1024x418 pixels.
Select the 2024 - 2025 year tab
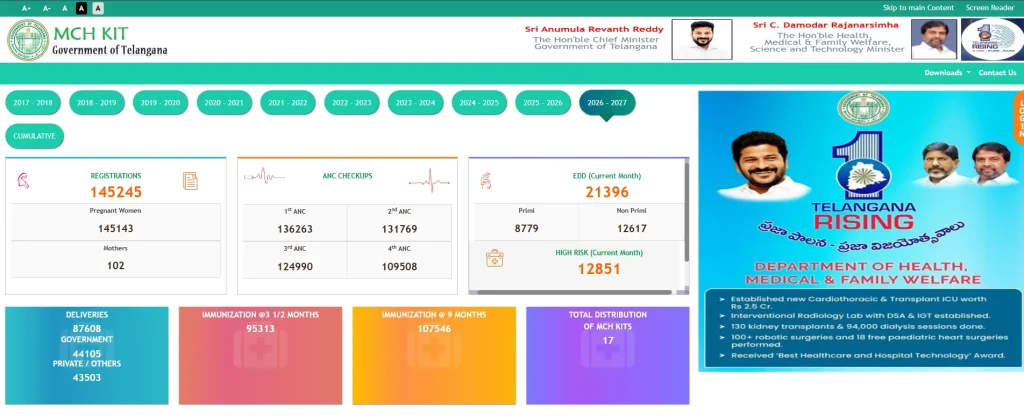tap(479, 103)
